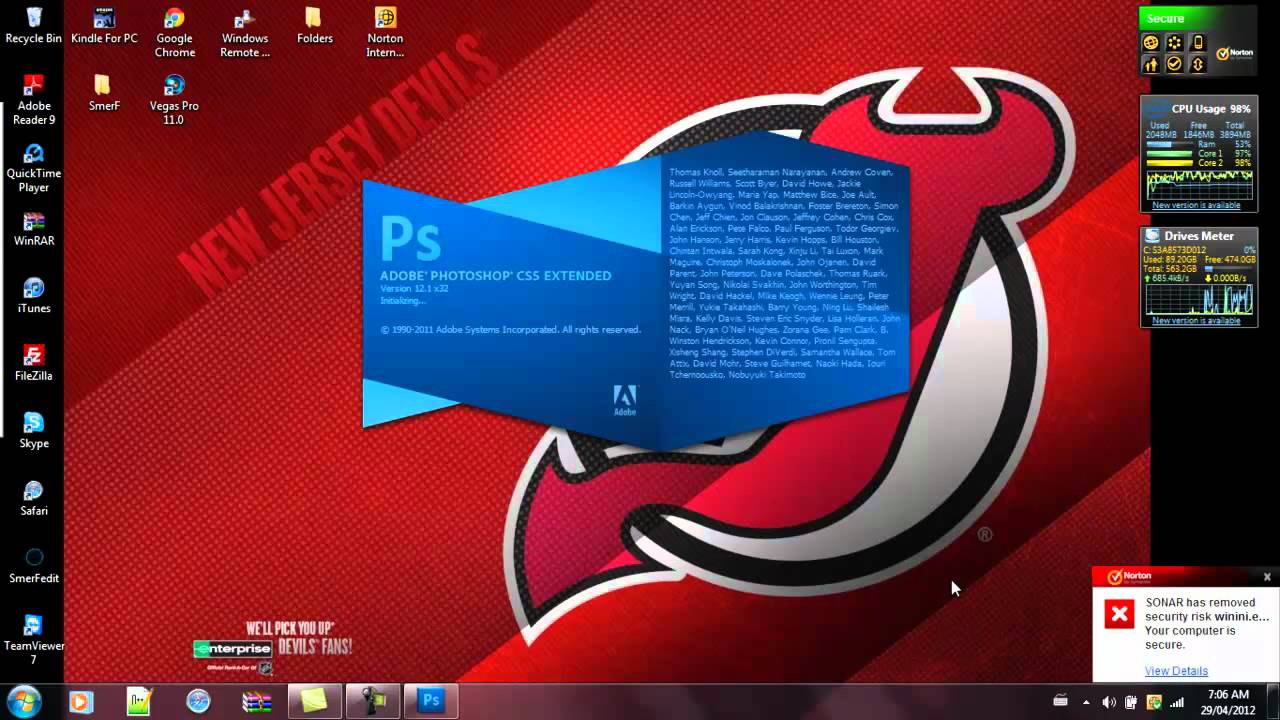Click the Adobe logo on Photoshop splash
Viewport: 1280px width, 720px height.
(624, 400)
